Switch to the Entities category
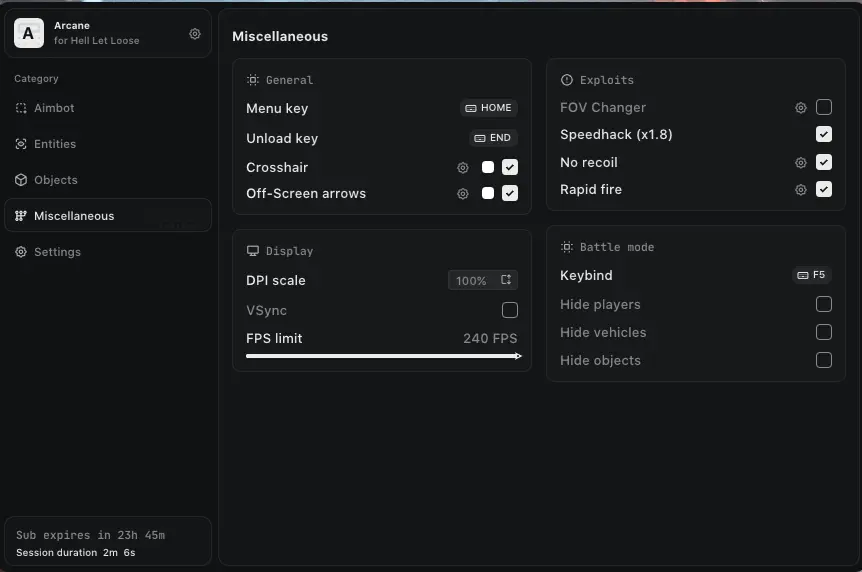 click(x=54, y=144)
